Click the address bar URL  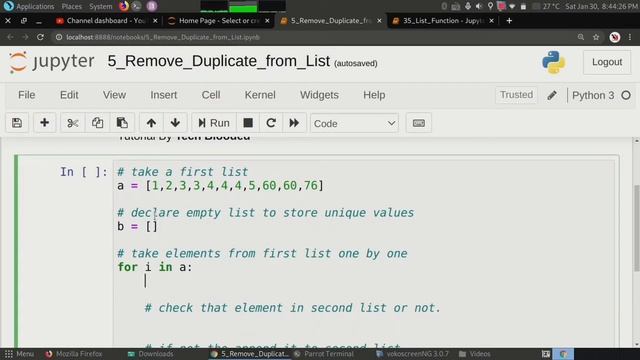[163, 37]
